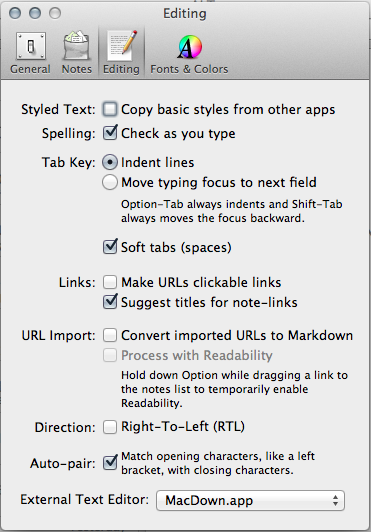Open the External Text Editor MacDown.app dropdown

coord(250,500)
